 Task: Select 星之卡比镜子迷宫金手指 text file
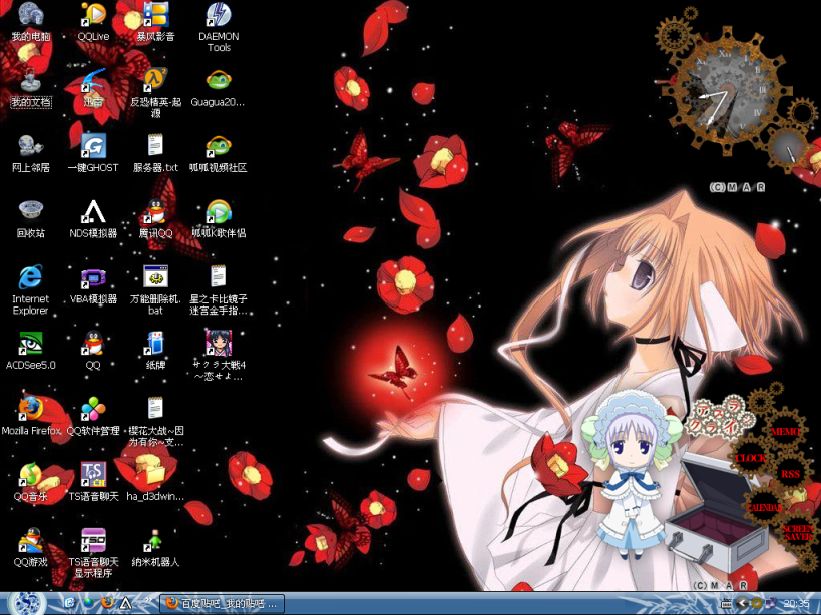(x=218, y=290)
